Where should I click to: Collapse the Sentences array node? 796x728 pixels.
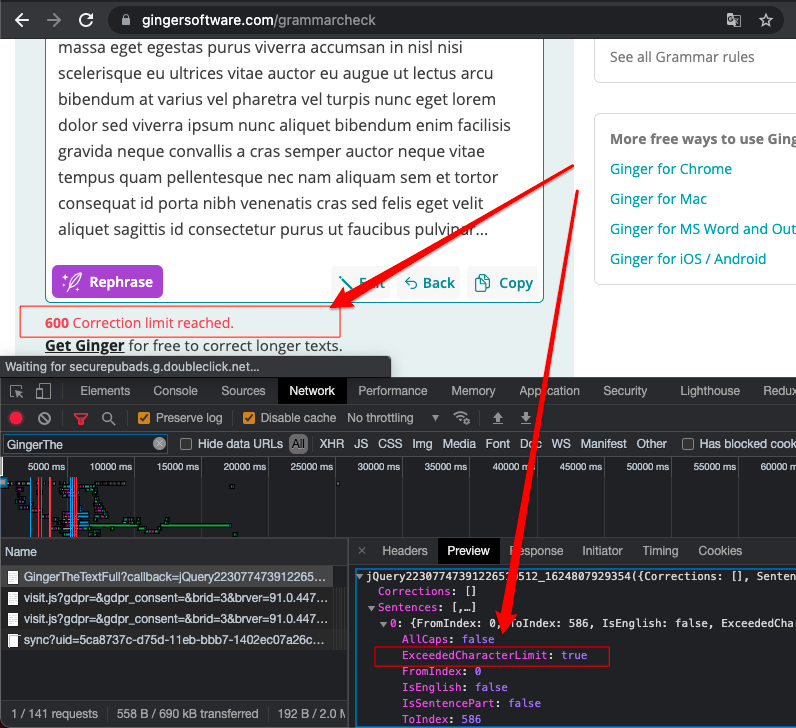[x=372, y=608]
